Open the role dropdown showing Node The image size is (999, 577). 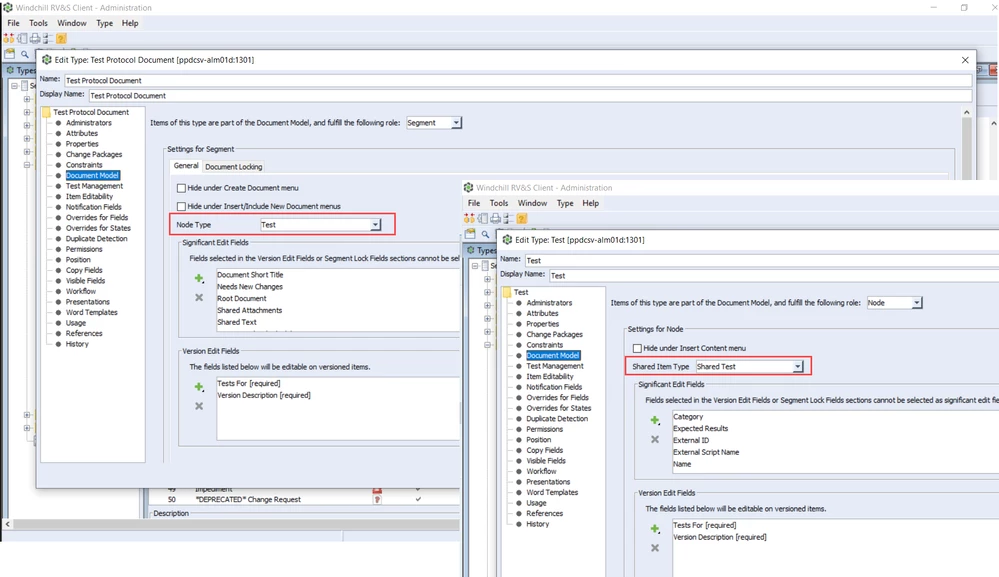916,303
